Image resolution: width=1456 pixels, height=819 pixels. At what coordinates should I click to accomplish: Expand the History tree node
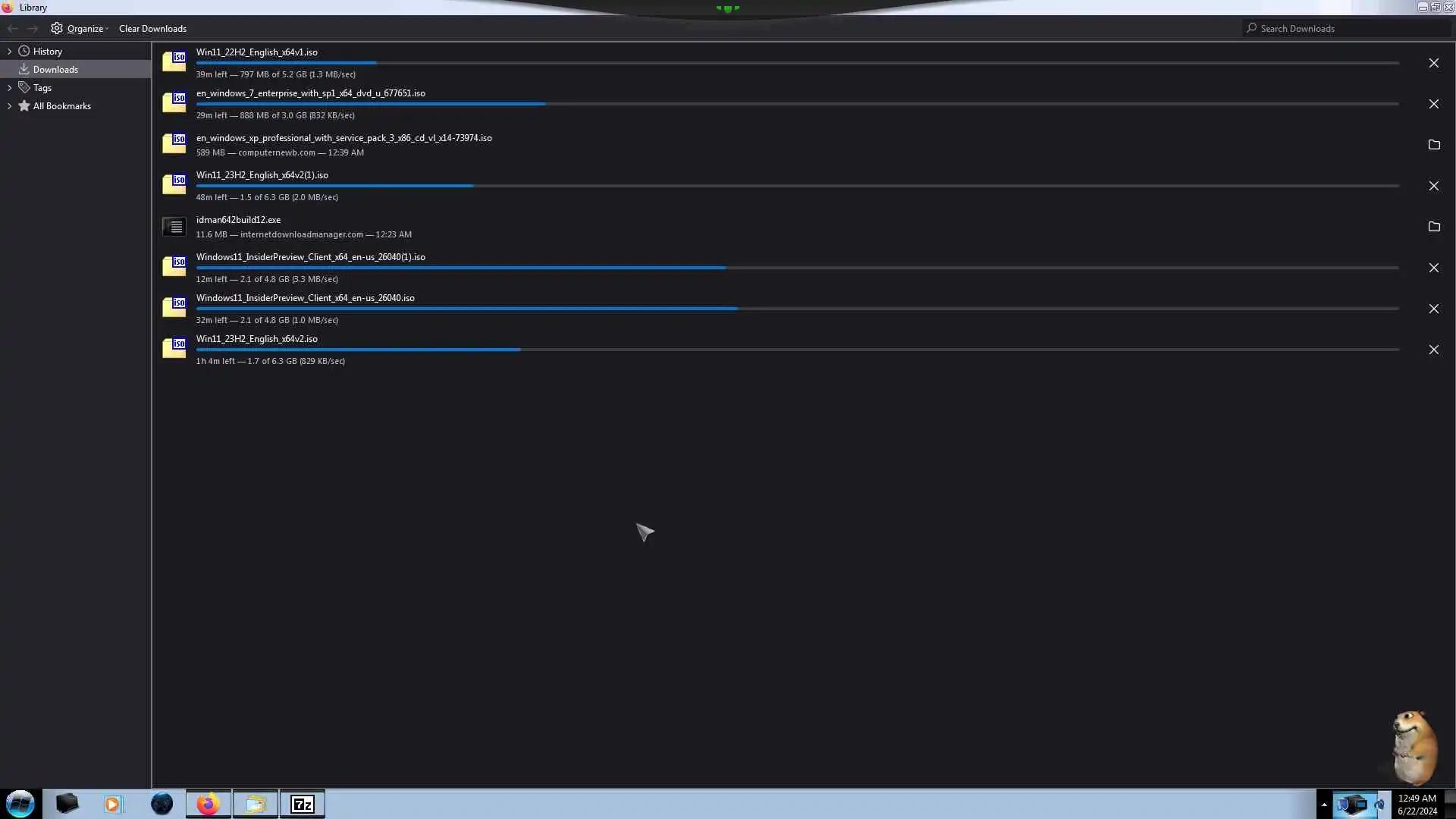click(9, 52)
